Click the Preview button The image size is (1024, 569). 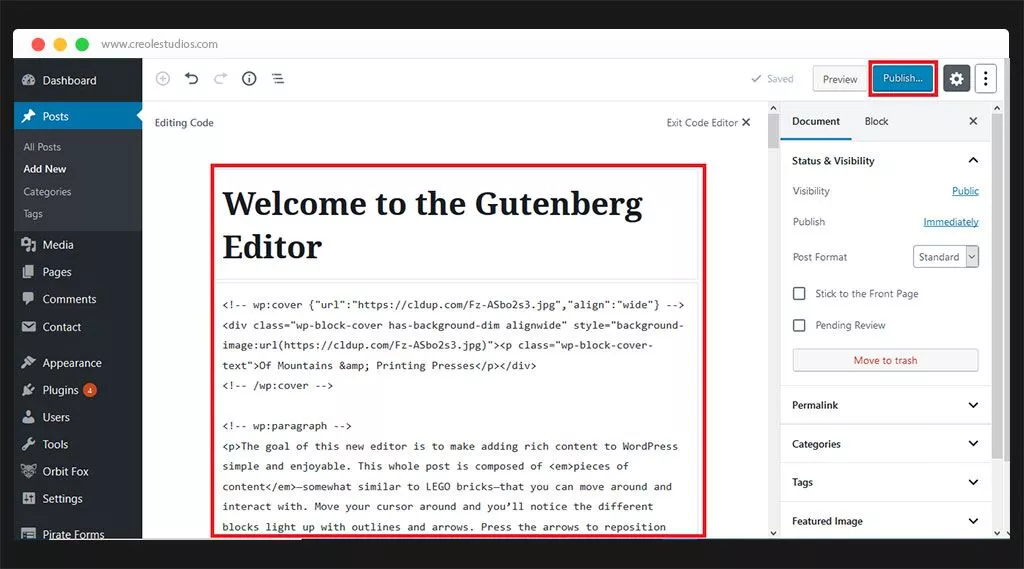(x=840, y=79)
